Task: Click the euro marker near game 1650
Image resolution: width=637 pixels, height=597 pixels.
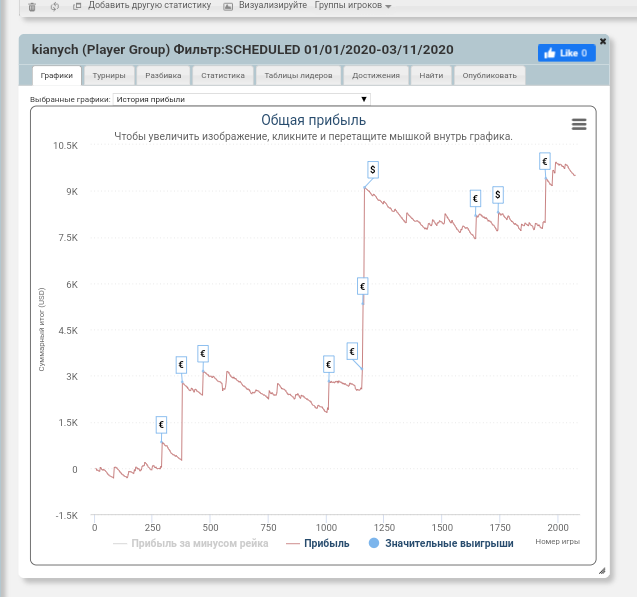Action: pos(475,199)
